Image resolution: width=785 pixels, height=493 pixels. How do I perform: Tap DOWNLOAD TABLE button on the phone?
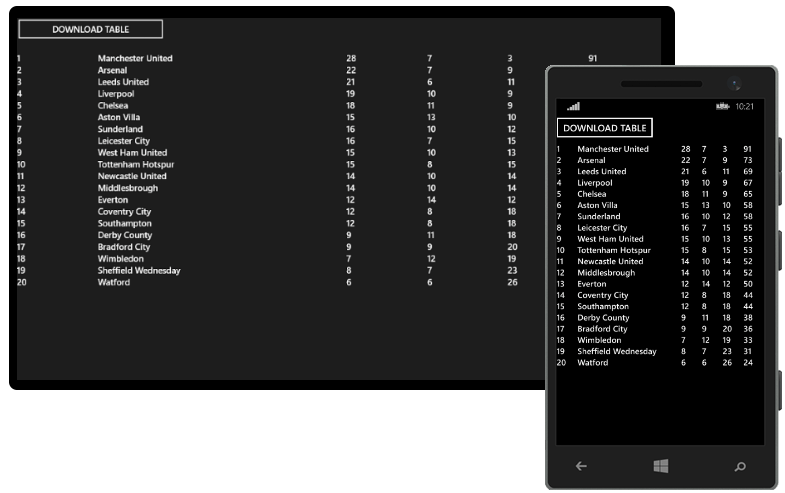[x=604, y=128]
